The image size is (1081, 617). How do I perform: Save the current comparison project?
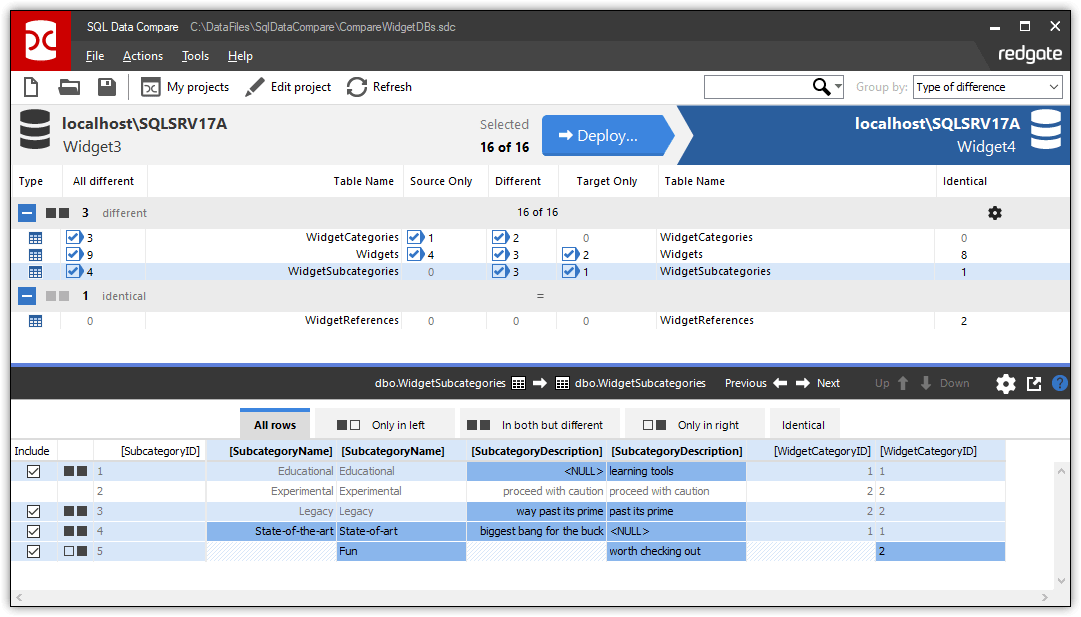tap(106, 87)
